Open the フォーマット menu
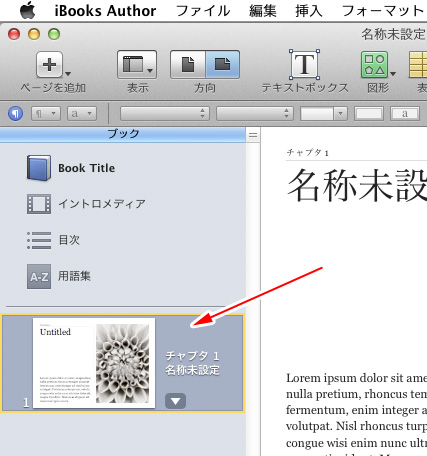Screen dimensions: 427x456 click(383, 11)
